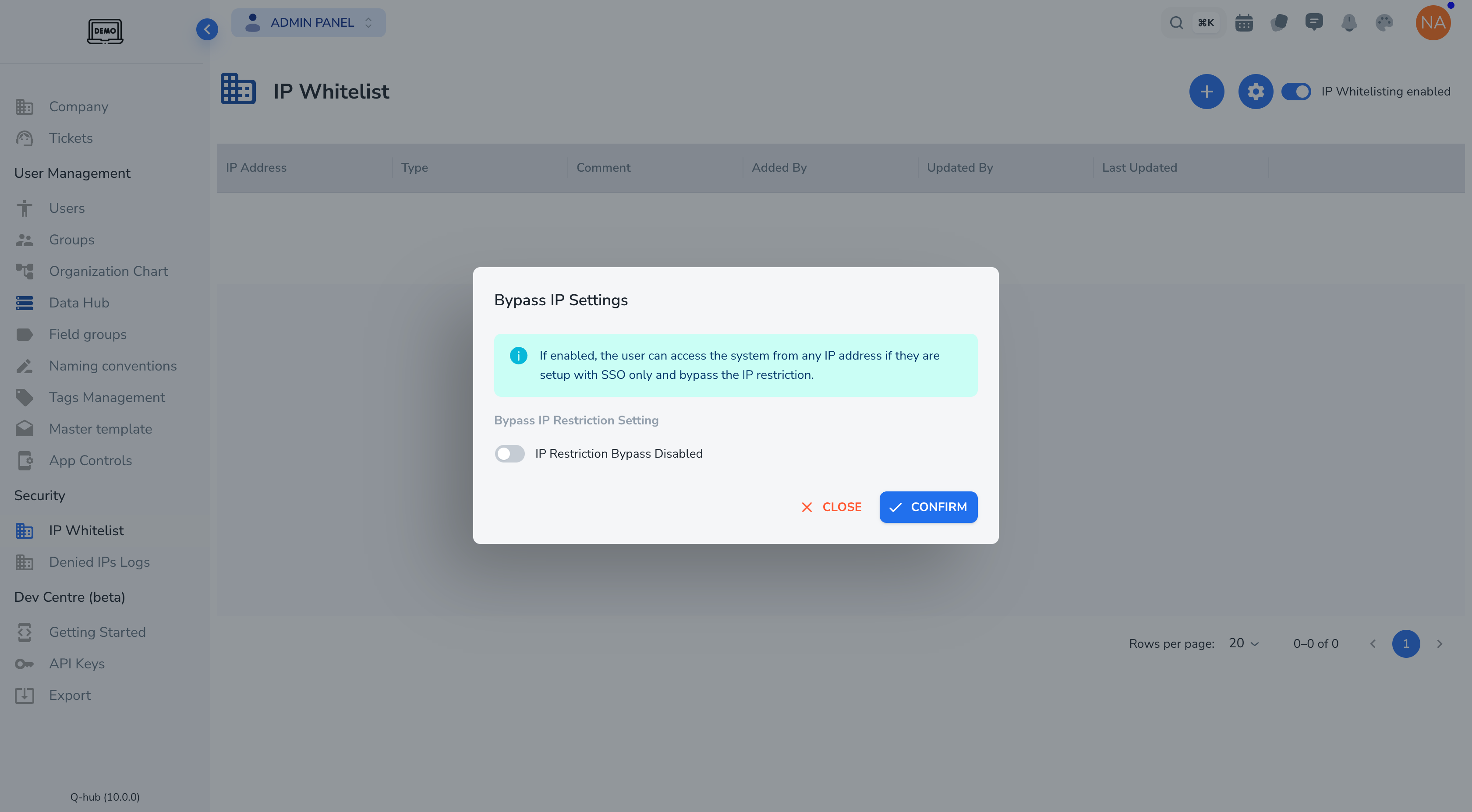Click the calendar icon in top bar

click(1243, 23)
